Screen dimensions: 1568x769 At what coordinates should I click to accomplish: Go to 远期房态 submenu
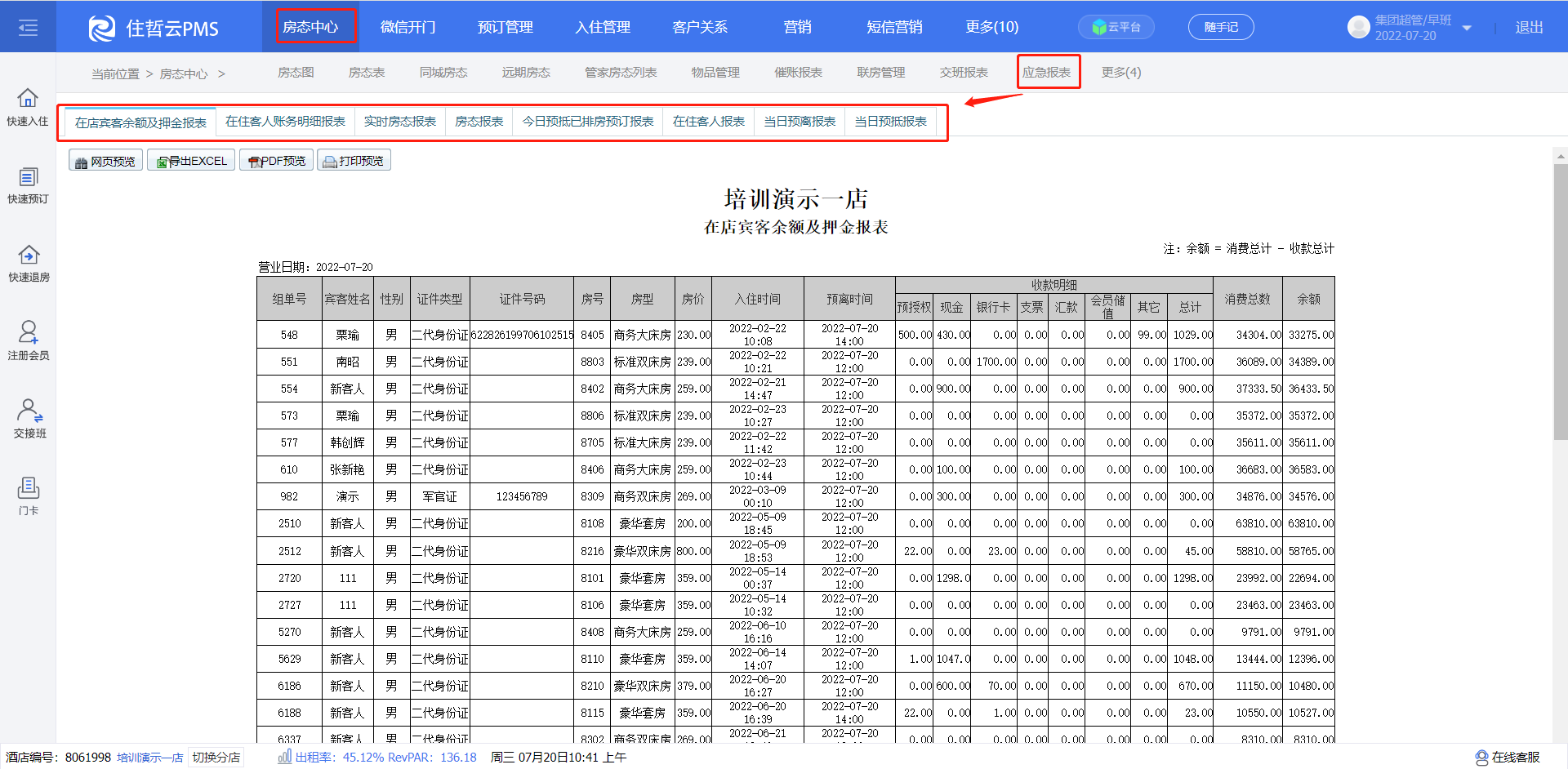[x=526, y=73]
